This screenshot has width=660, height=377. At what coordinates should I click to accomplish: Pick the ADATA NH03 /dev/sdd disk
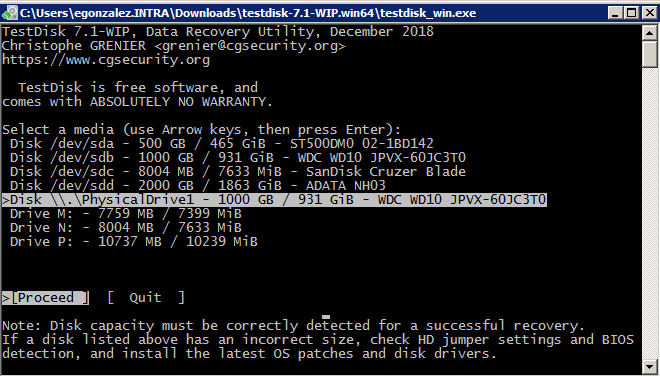[198, 186]
